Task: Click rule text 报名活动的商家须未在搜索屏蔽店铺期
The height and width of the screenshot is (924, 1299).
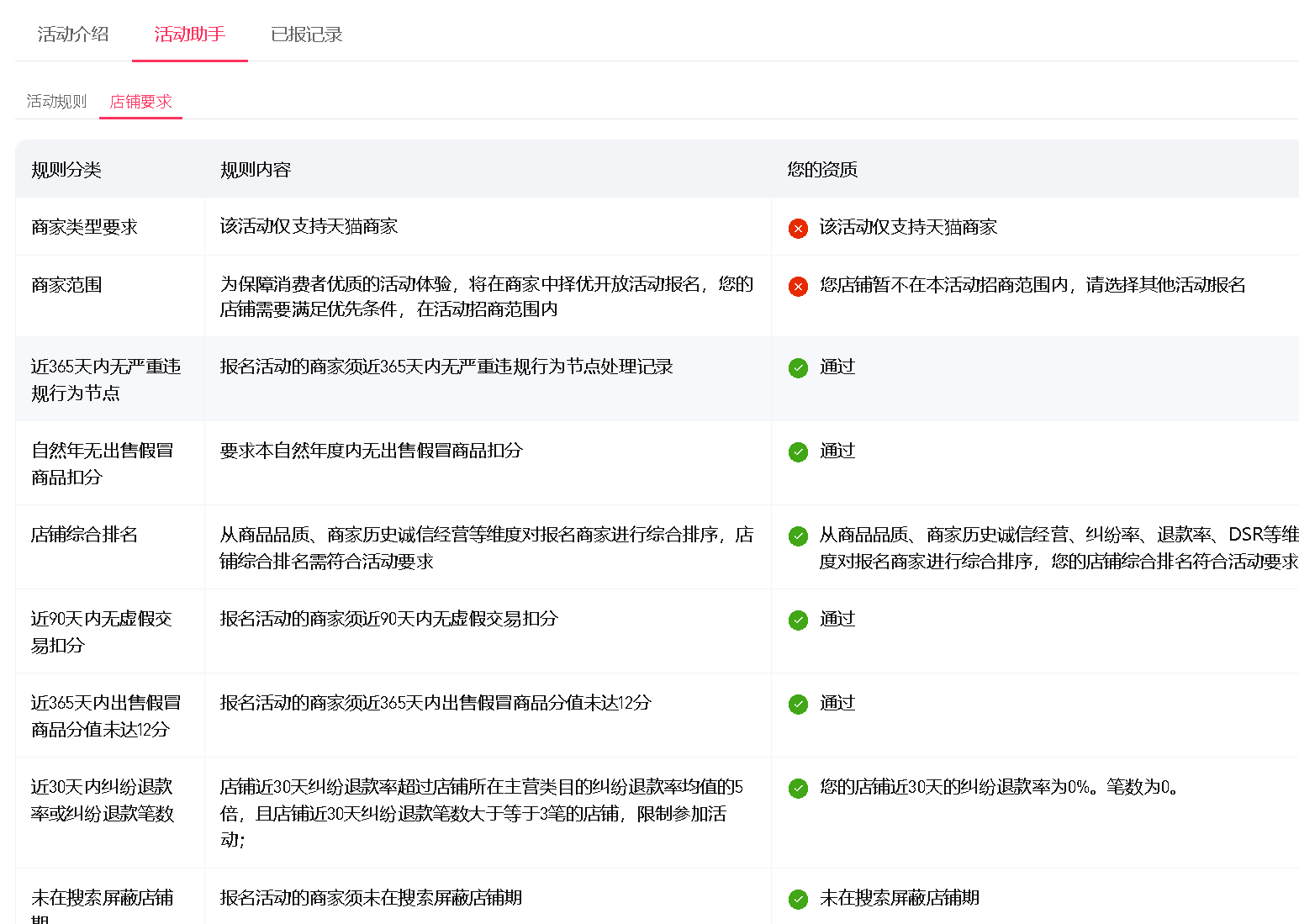Action: 371,898
